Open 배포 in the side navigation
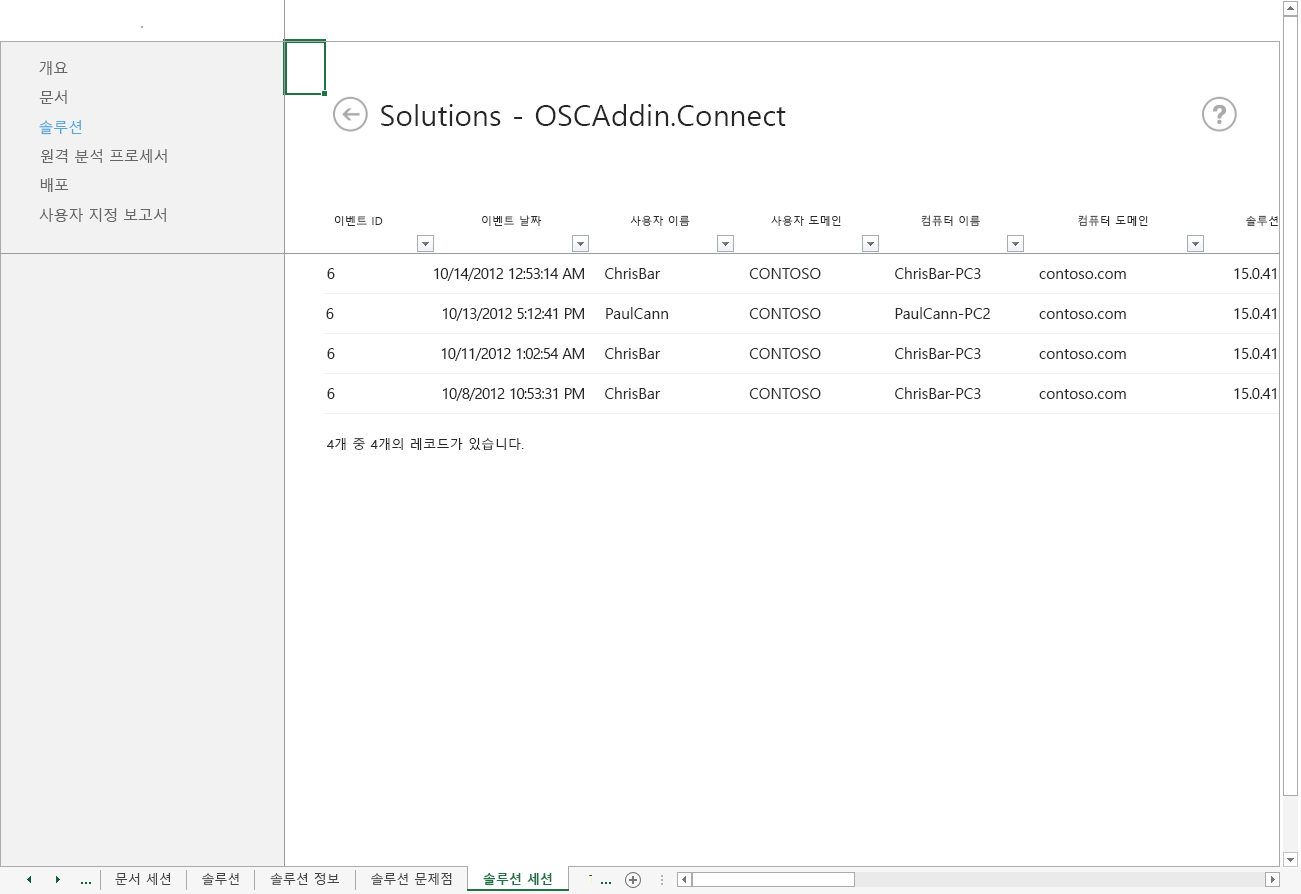This screenshot has width=1301, height=894. 54,185
